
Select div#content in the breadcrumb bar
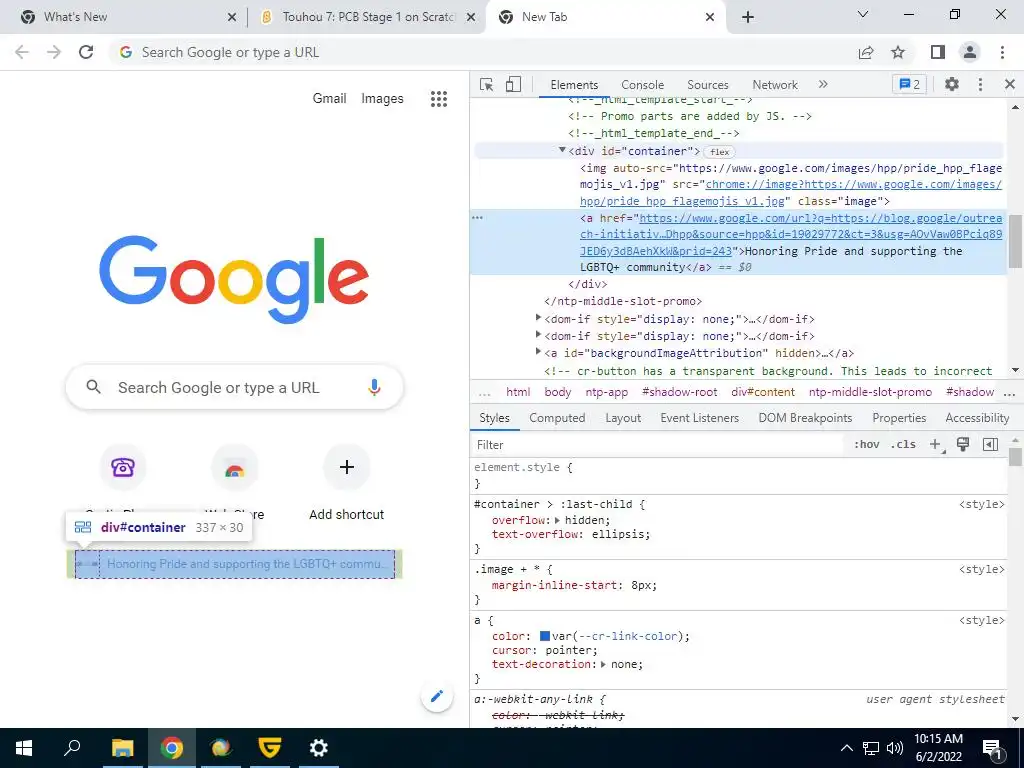[763, 392]
